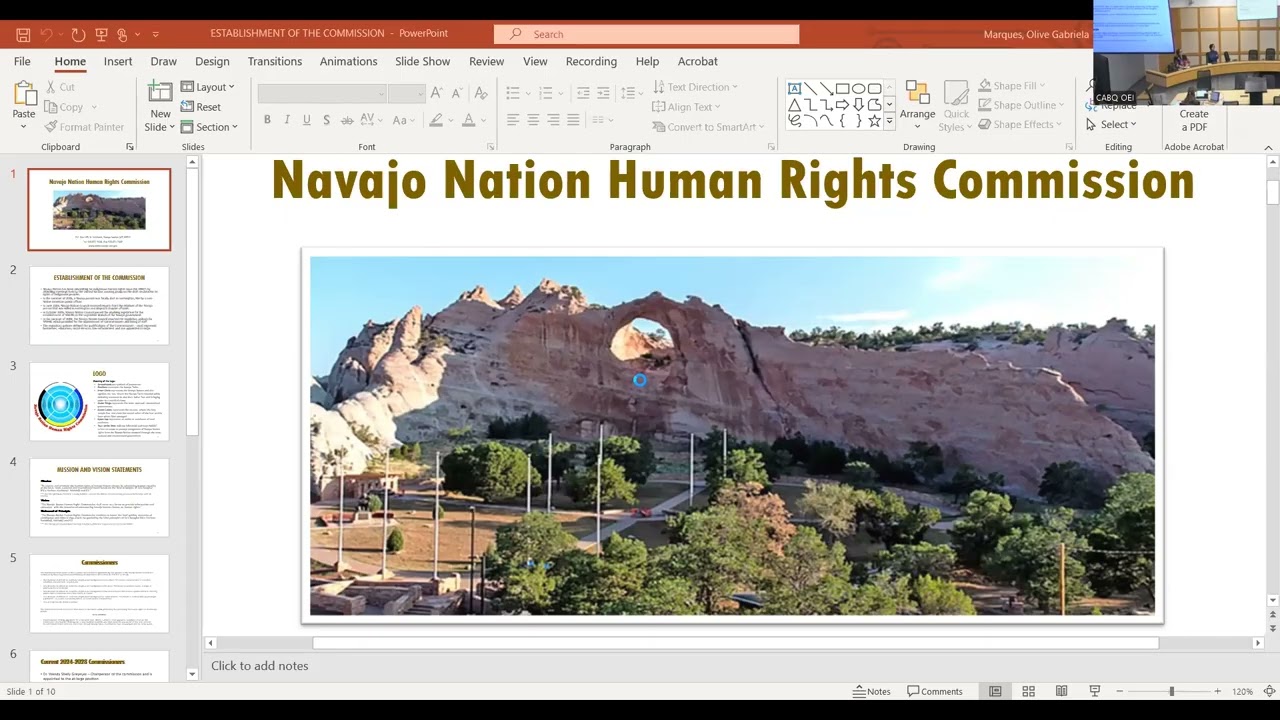Open the Layout dropdown
The image size is (1280, 720).
207,87
